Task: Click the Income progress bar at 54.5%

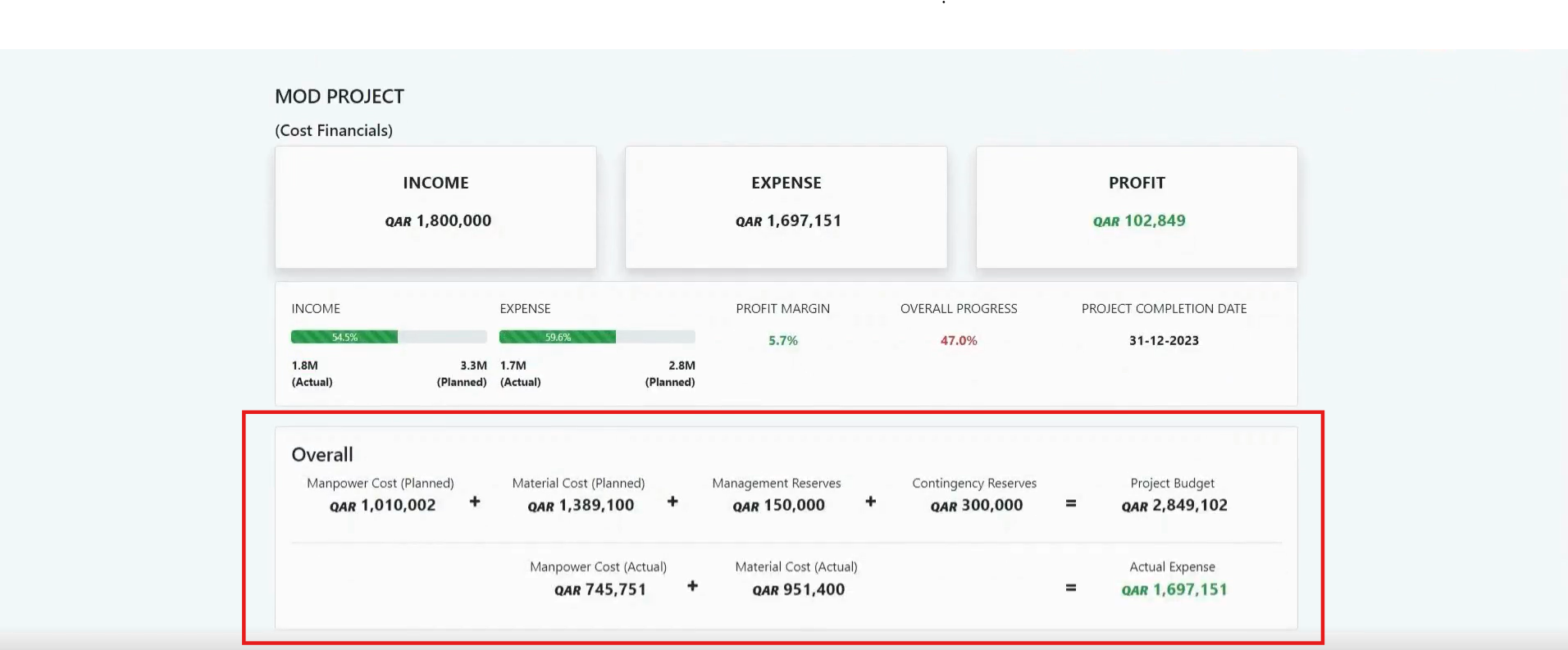Action: point(388,337)
